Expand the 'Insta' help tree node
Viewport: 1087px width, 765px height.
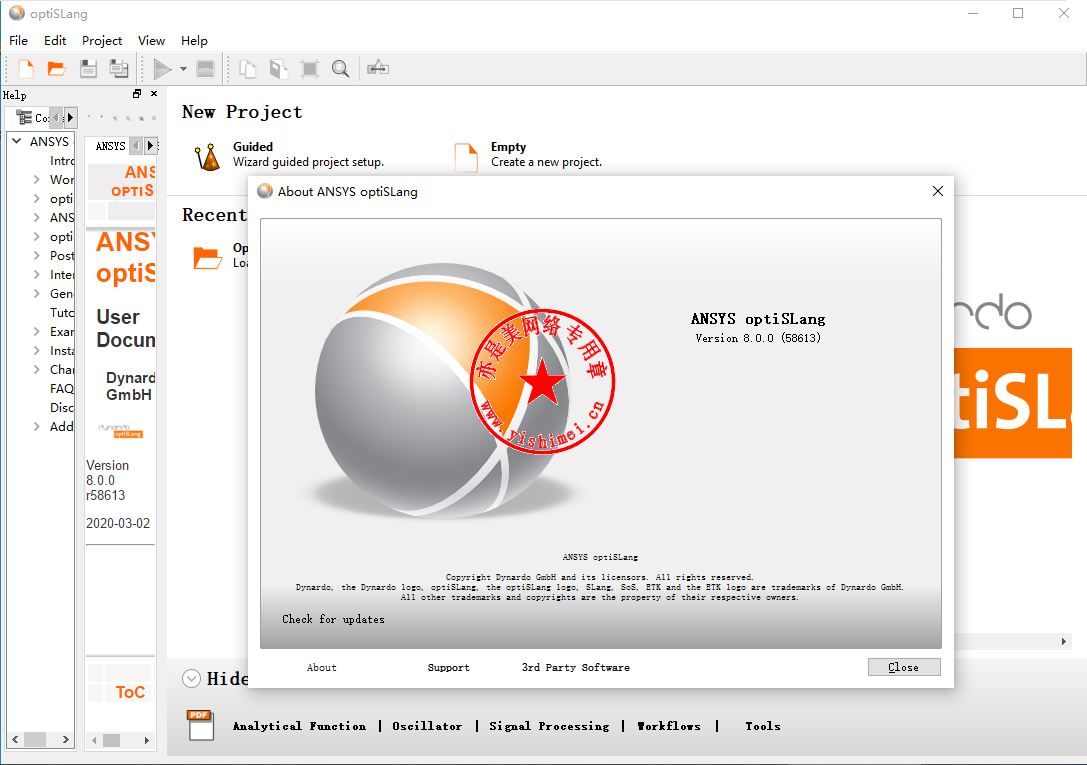tap(36, 351)
